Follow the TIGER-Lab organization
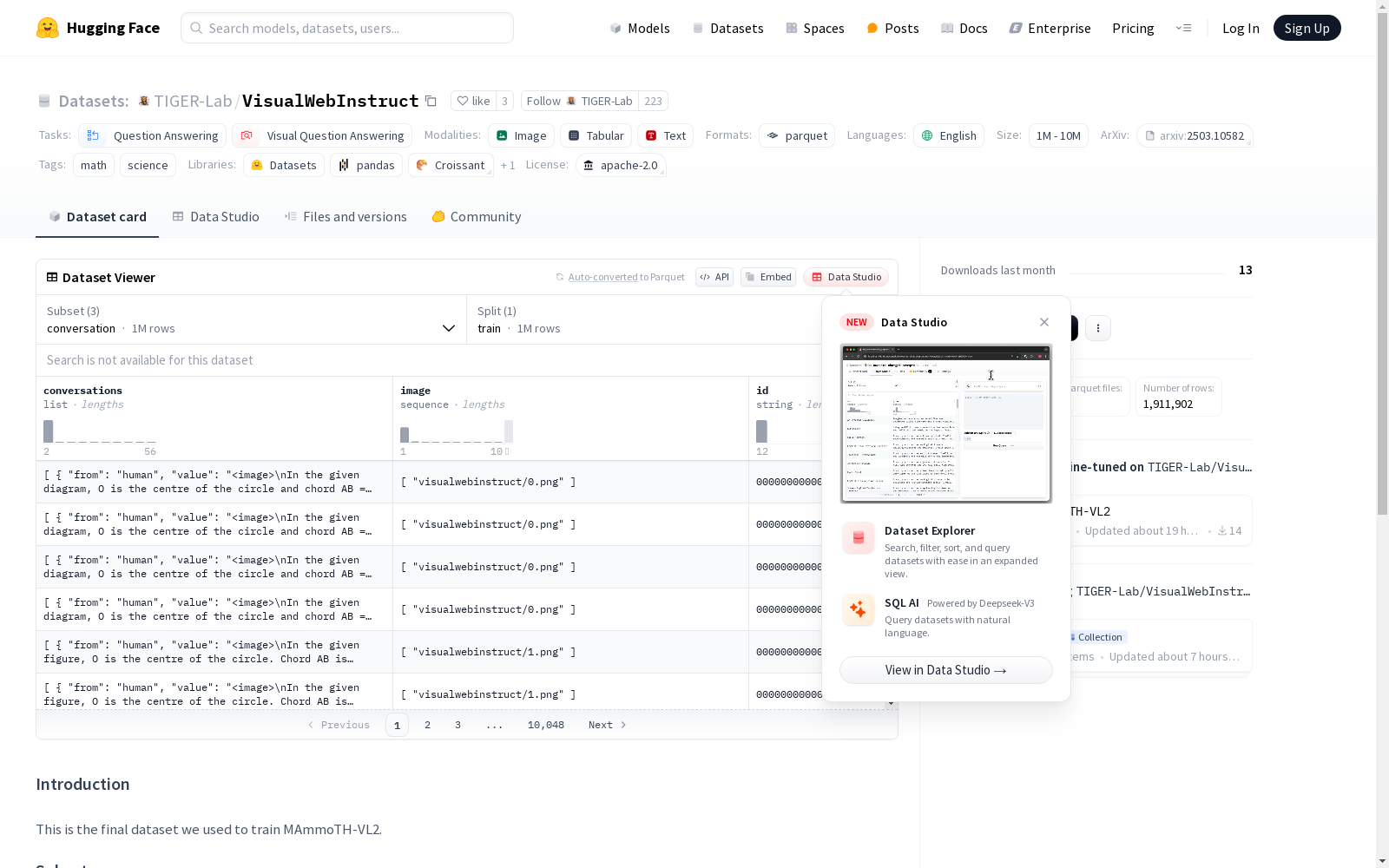 pyautogui.click(x=580, y=101)
